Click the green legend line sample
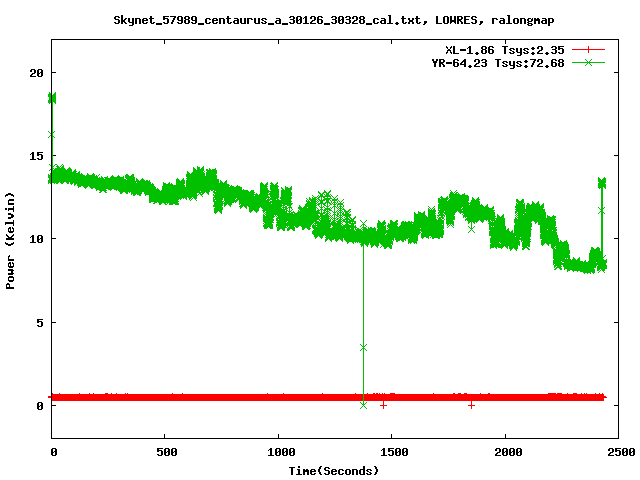Viewport: 640px width, 480px height. point(588,62)
